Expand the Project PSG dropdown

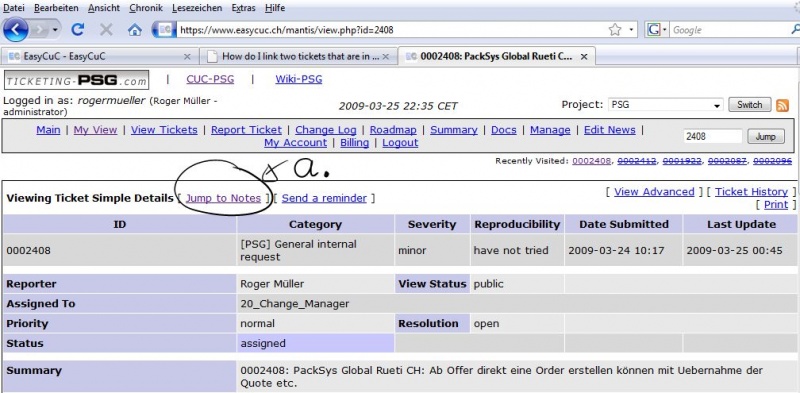pos(665,105)
